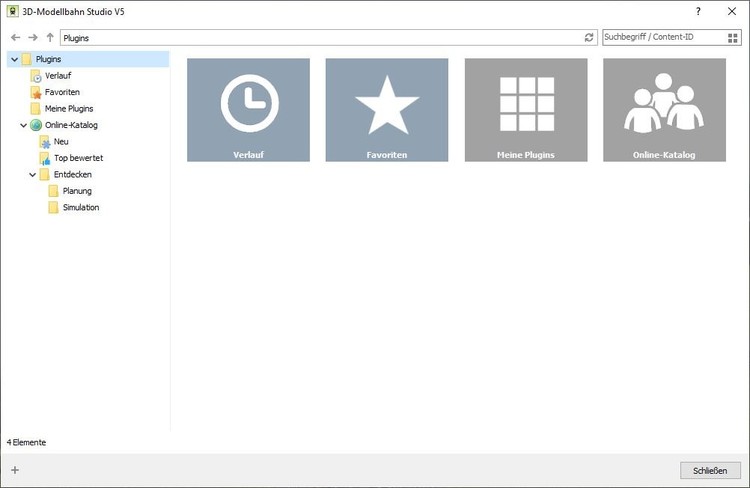Navigate up one folder level

[50, 37]
